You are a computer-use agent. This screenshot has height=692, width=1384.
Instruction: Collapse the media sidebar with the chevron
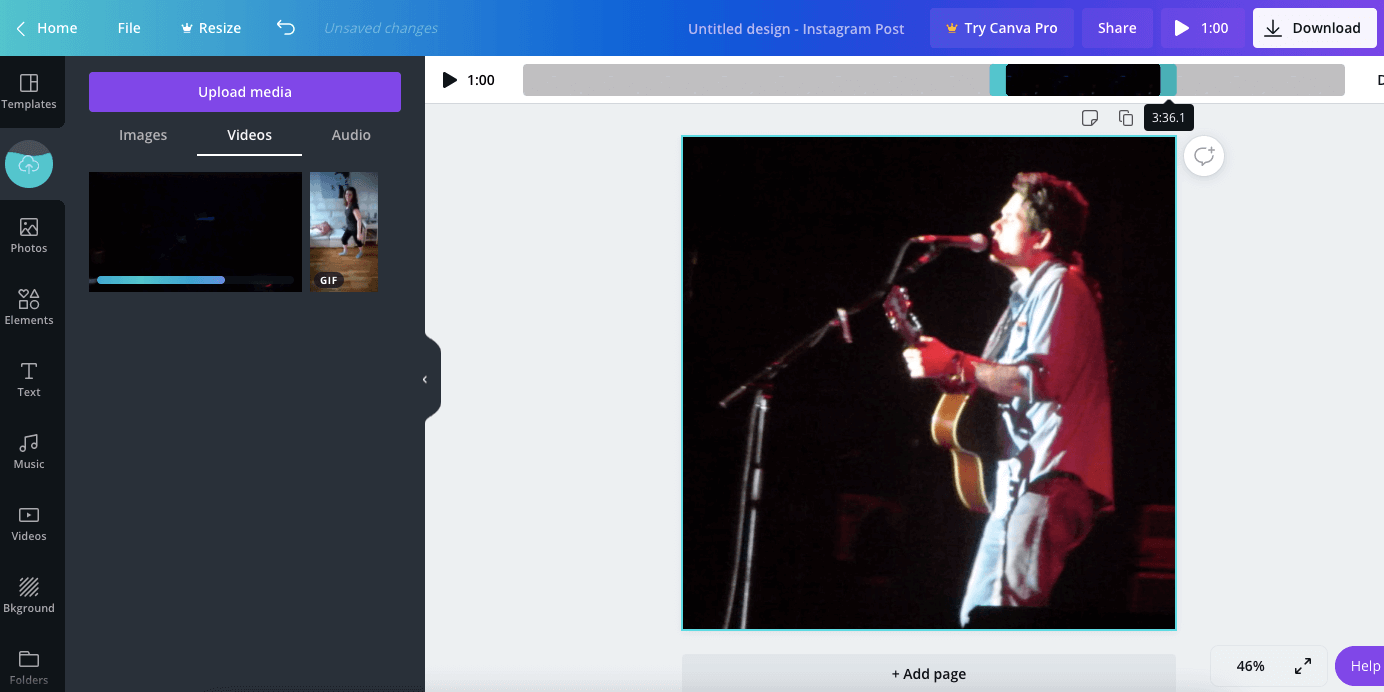tap(424, 378)
